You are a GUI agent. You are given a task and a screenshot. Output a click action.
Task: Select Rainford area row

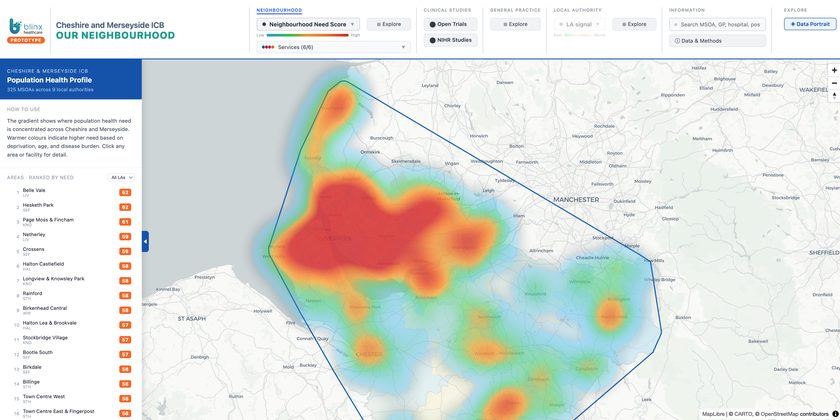(71, 295)
